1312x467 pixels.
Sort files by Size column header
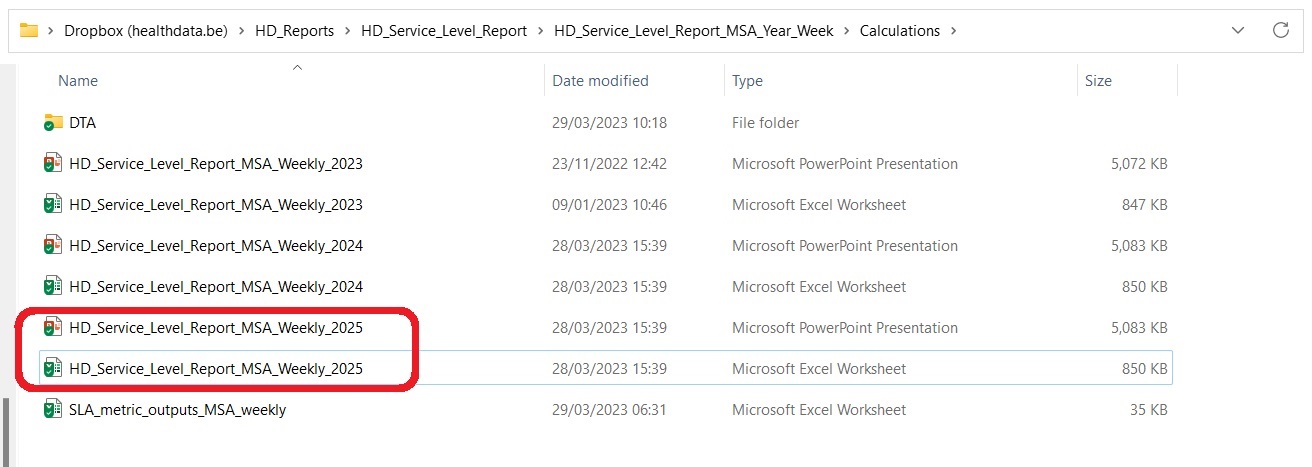(1098, 81)
